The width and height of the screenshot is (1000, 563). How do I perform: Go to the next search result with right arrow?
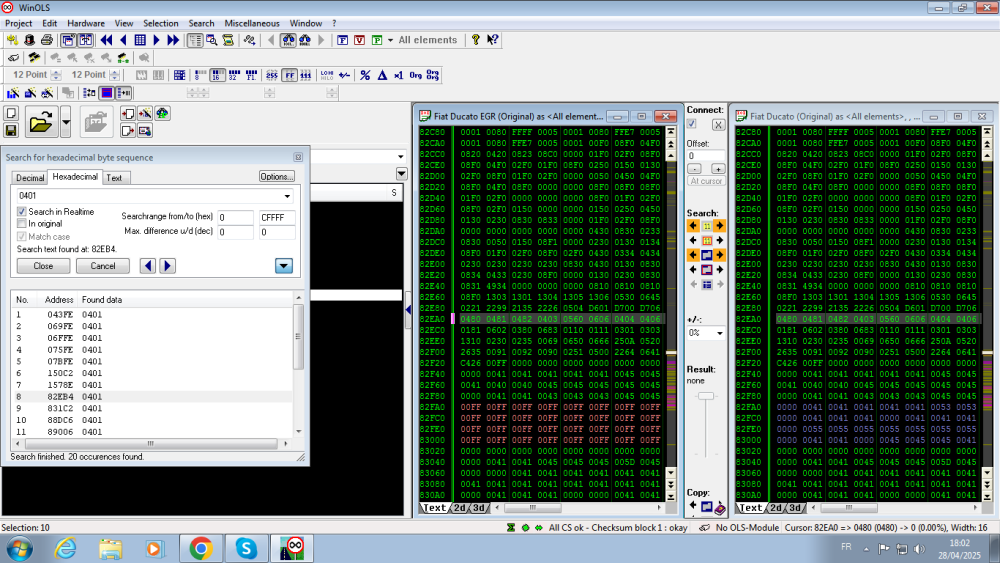coord(167,266)
